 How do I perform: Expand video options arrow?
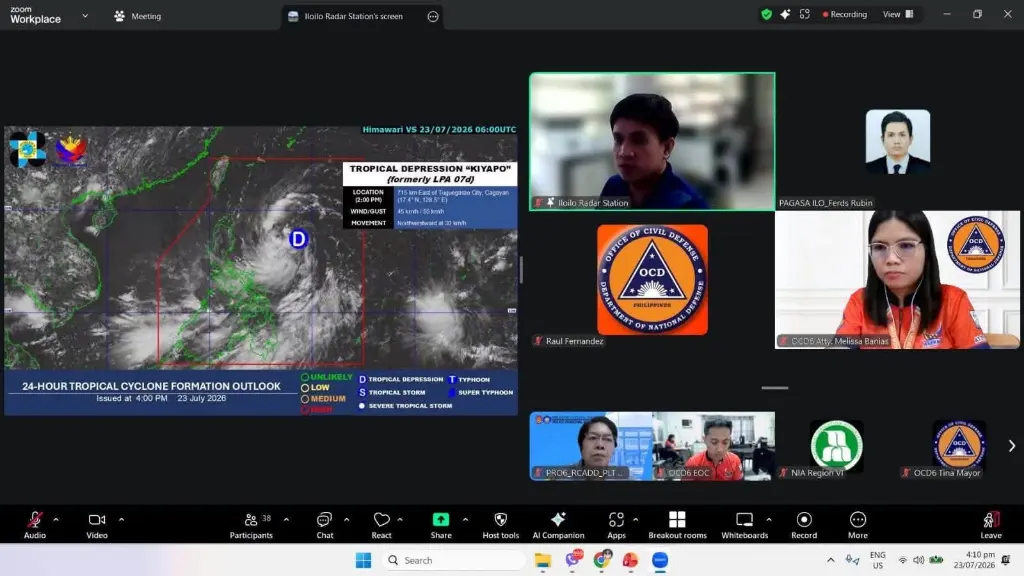point(121,520)
